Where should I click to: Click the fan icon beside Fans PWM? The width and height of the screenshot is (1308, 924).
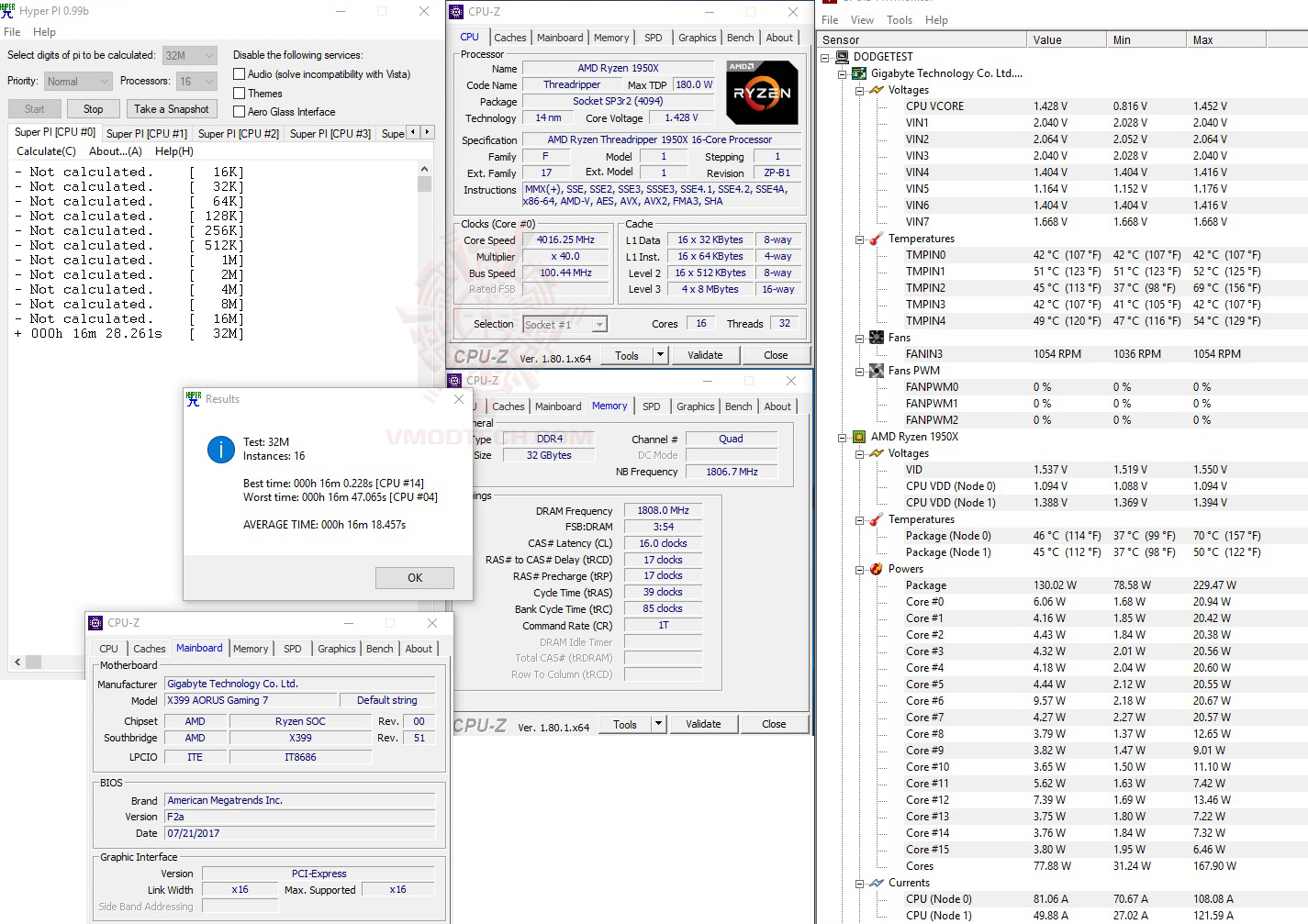click(x=877, y=371)
